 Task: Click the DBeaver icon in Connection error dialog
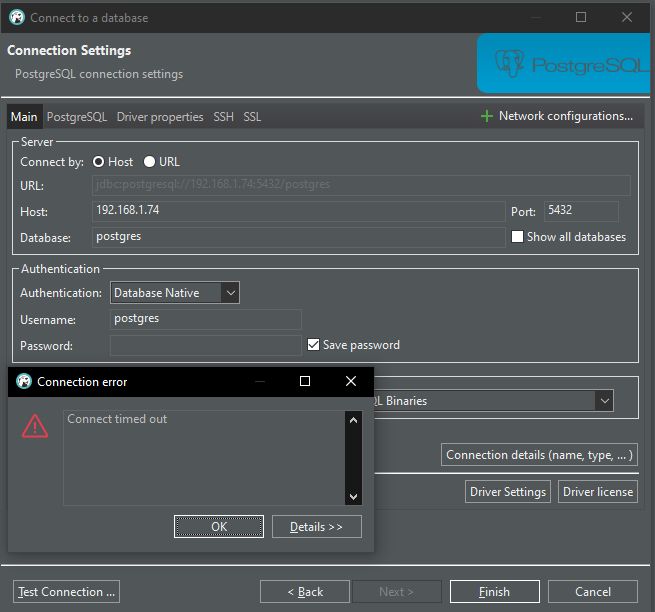(24, 381)
